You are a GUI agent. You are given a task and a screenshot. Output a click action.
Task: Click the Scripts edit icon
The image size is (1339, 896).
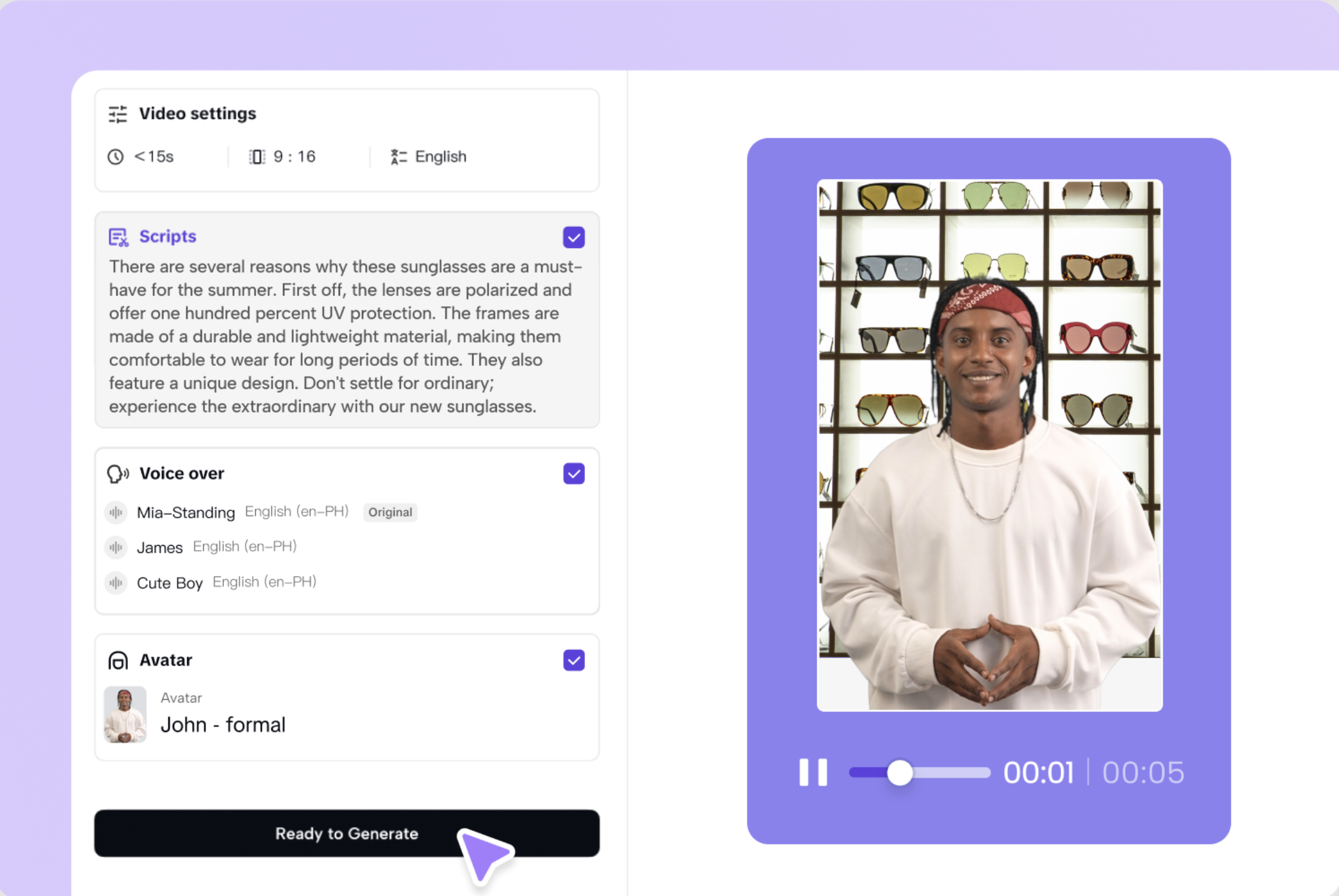click(x=118, y=237)
